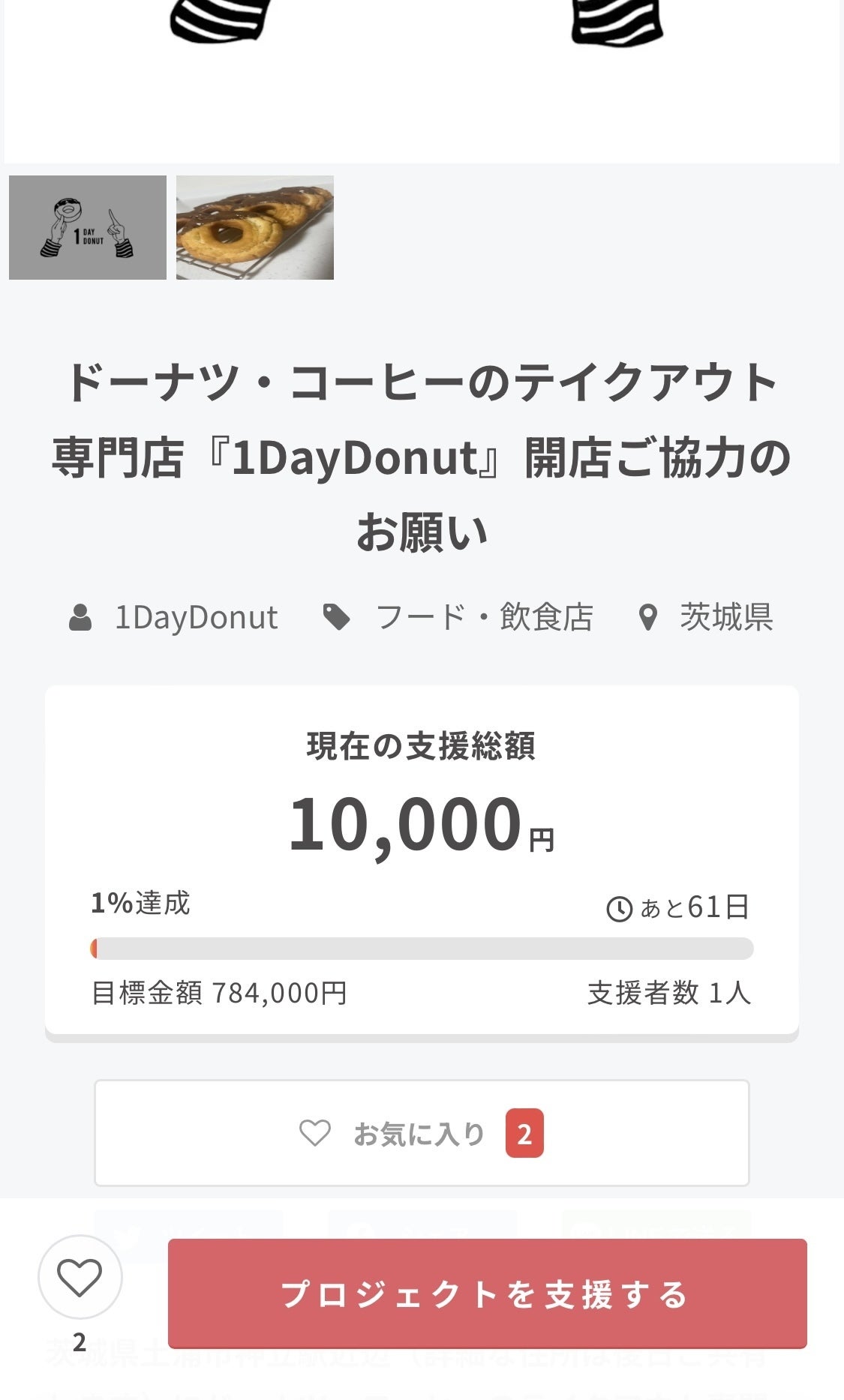Click the user profile icon beside 1DayDonut
844x1400 pixels.
point(80,617)
